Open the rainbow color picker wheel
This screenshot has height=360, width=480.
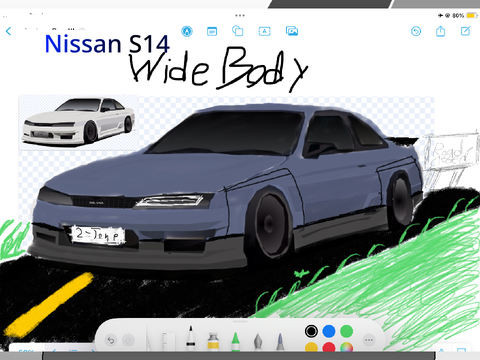[x=347, y=347]
